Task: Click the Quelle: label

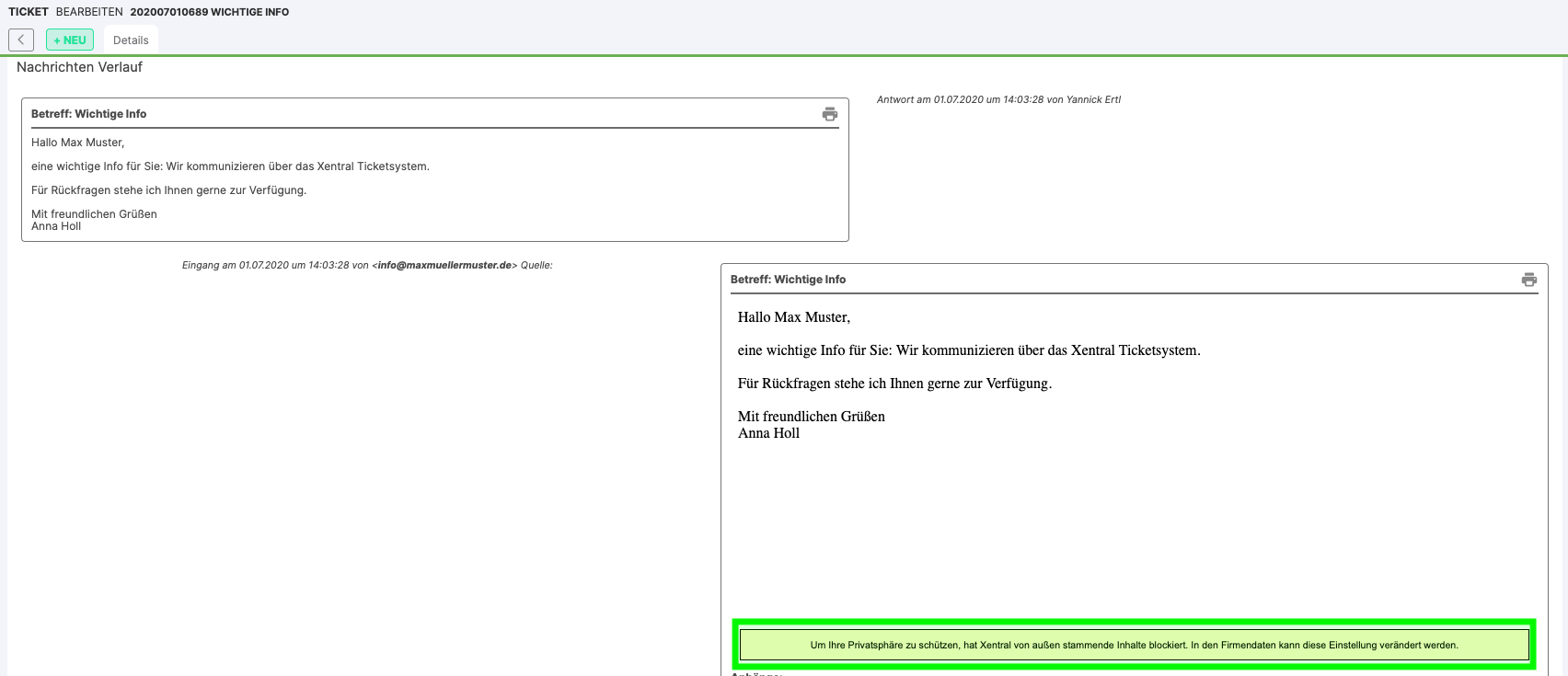Action: pos(536,265)
